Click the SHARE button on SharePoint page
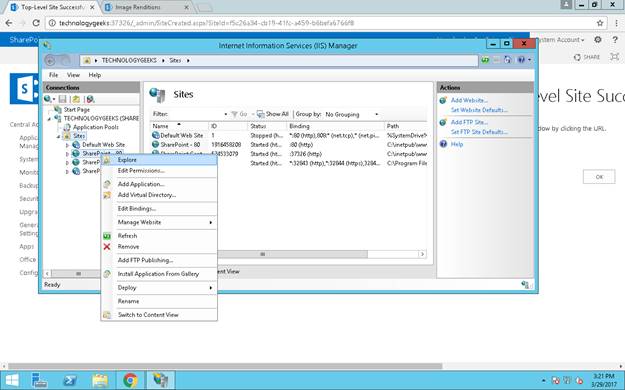 tap(587, 57)
